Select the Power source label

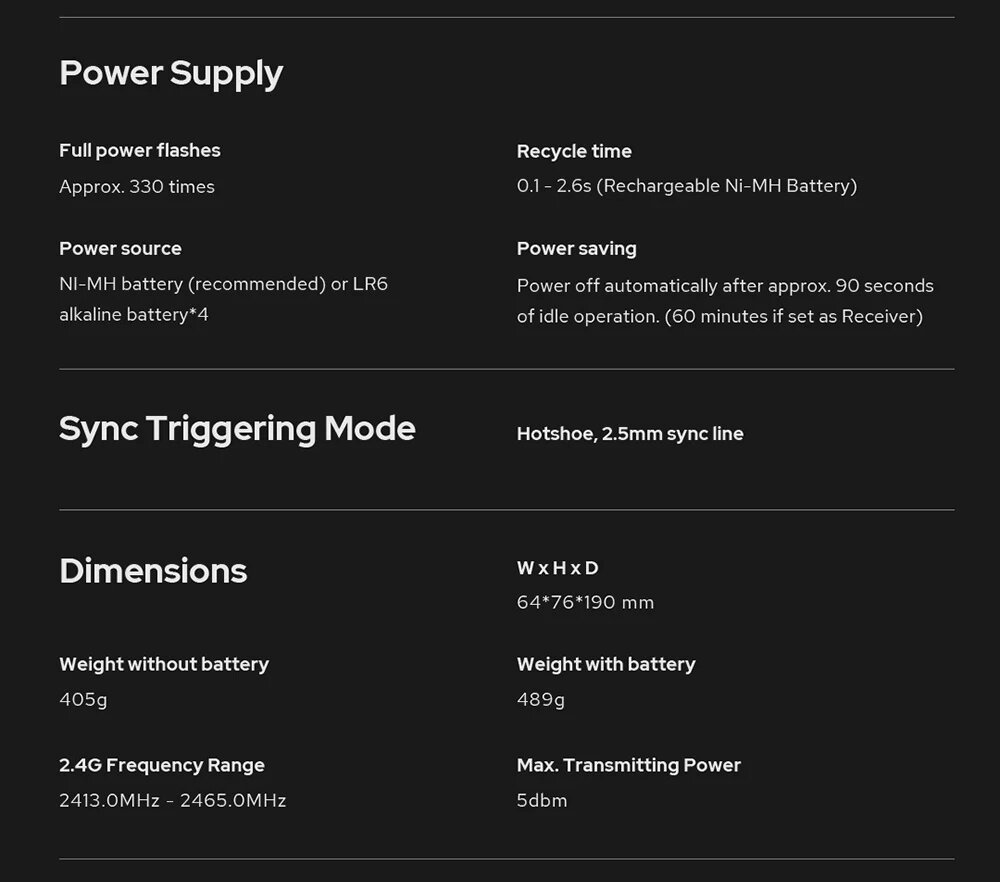tap(121, 249)
